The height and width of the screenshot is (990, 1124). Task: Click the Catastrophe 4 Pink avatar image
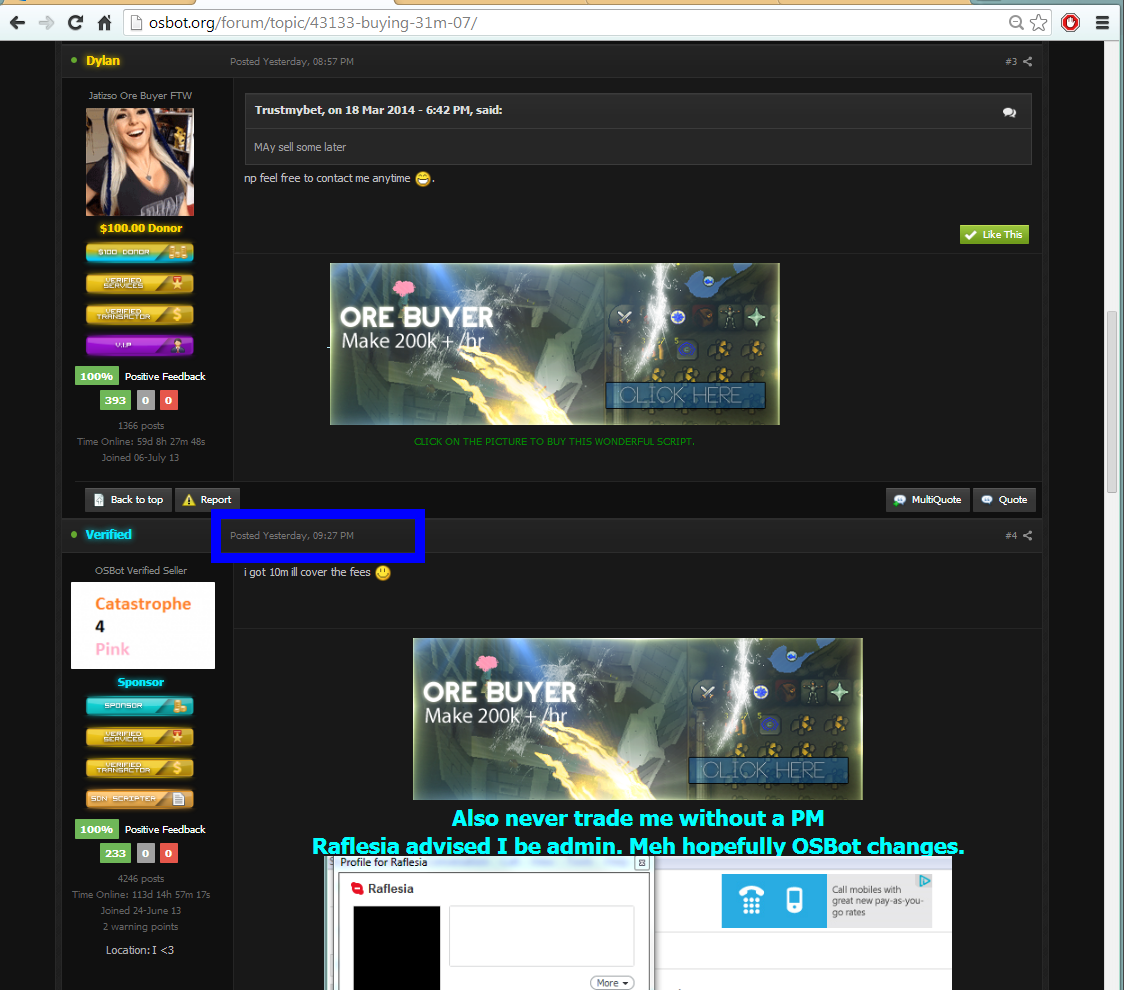click(143, 625)
